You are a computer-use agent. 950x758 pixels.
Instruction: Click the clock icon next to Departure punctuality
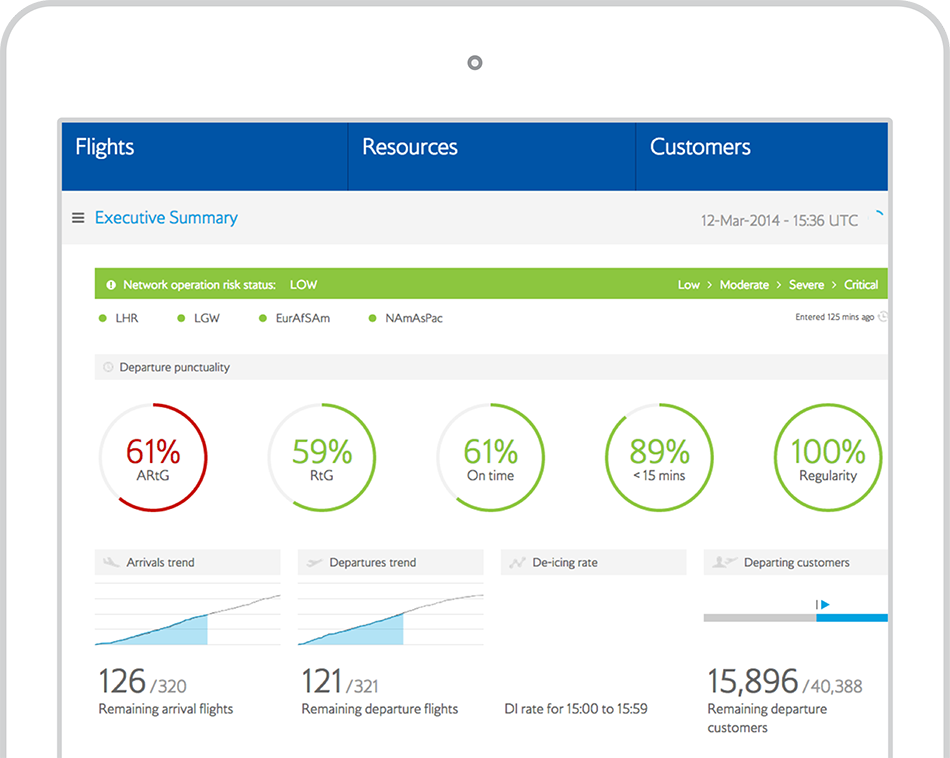click(x=108, y=368)
